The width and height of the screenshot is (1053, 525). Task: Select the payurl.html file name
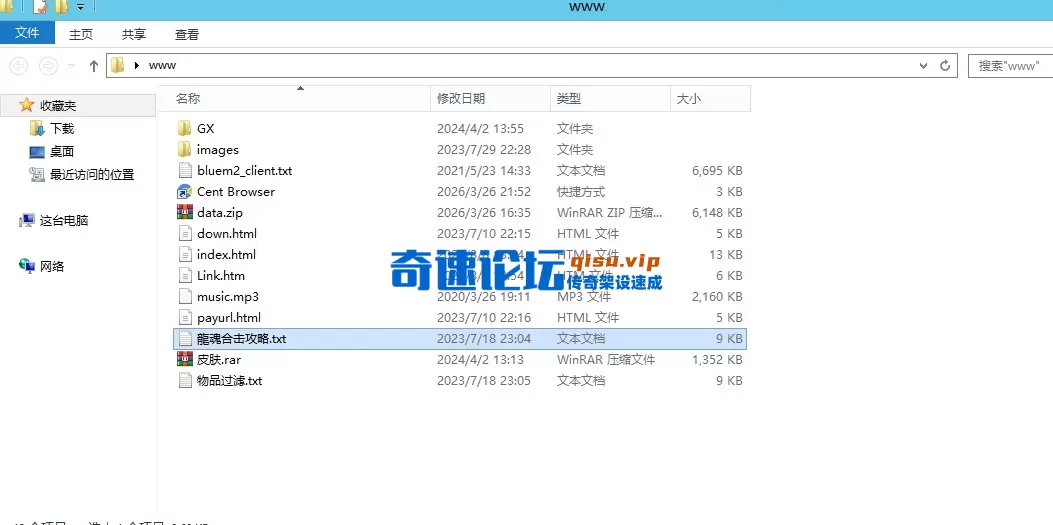point(229,318)
